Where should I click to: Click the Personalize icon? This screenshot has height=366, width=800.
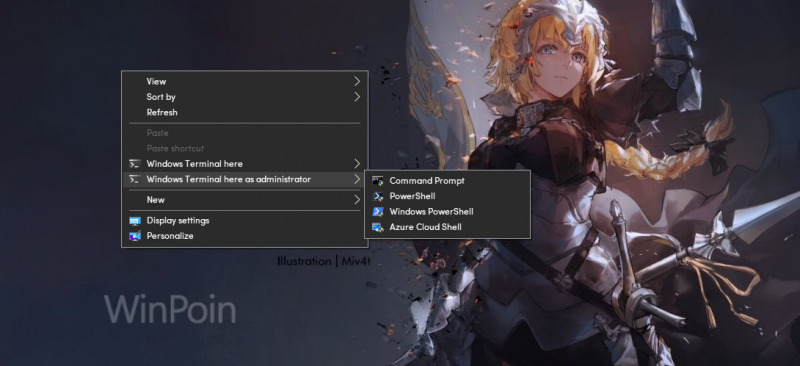point(135,236)
